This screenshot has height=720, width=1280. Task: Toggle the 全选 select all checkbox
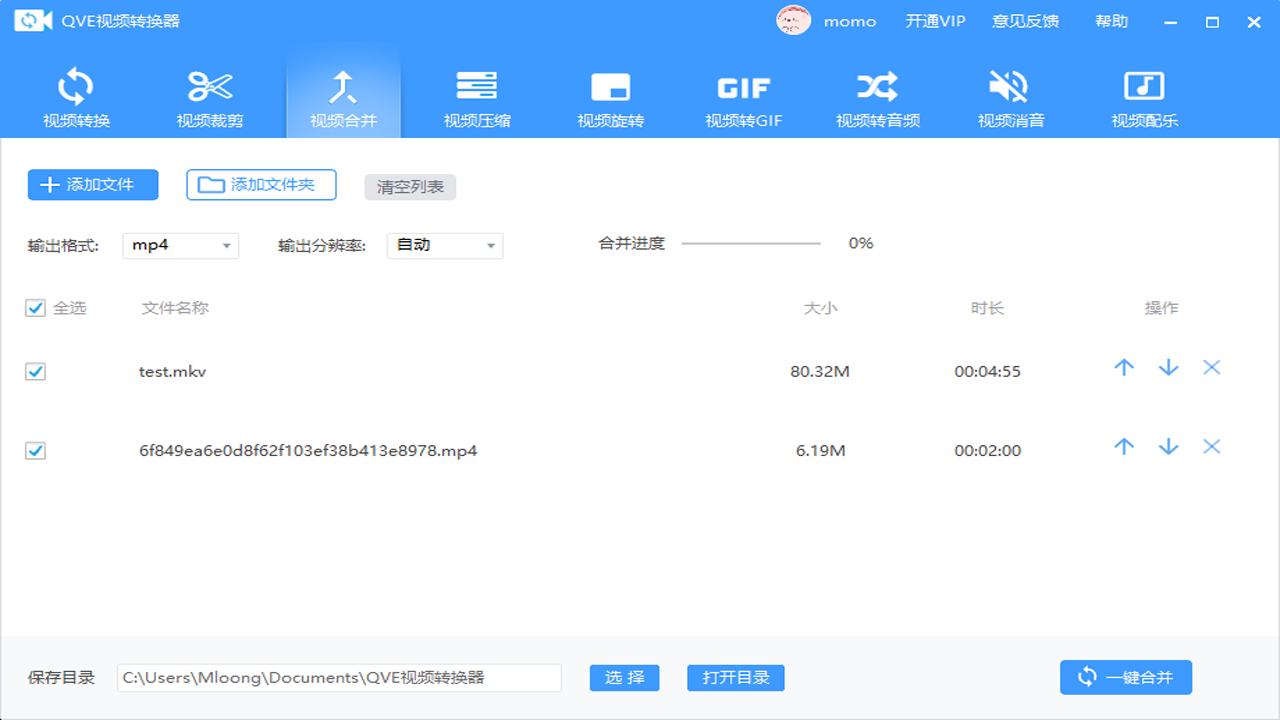(35, 308)
